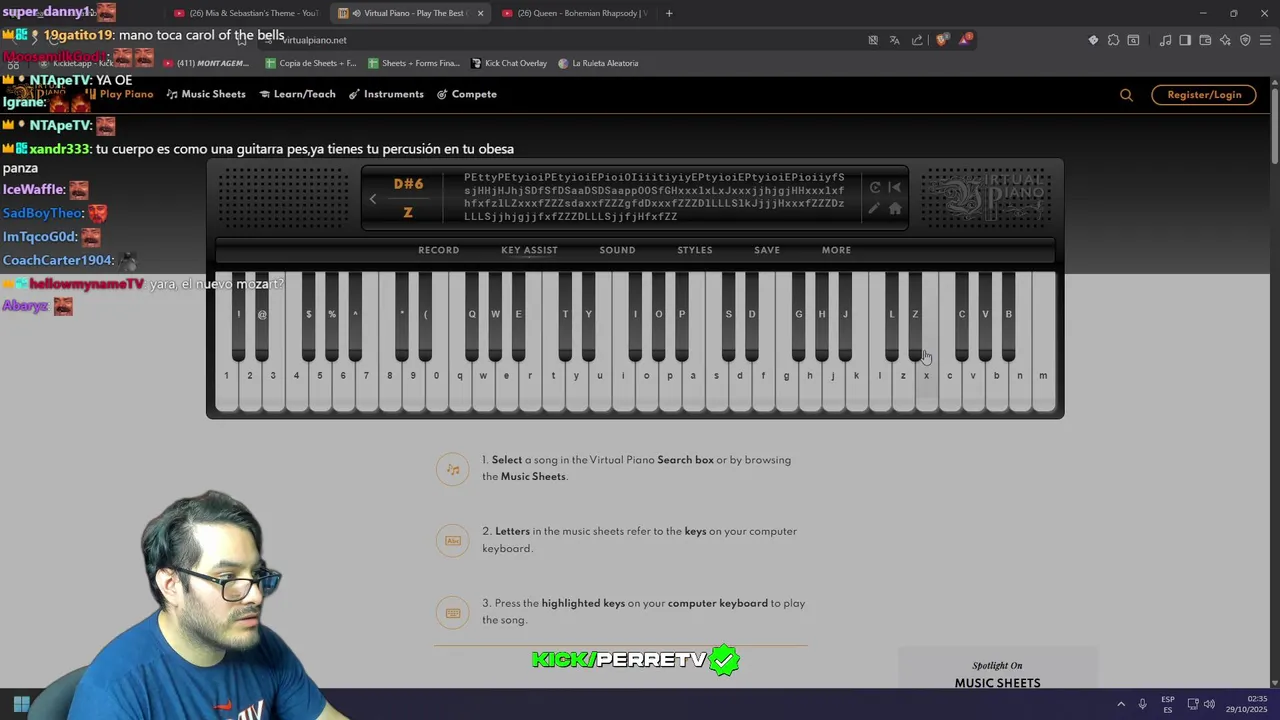Image resolution: width=1280 pixels, height=720 pixels.
Task: Click the Brave VPN shield icon
Action: [1245, 40]
